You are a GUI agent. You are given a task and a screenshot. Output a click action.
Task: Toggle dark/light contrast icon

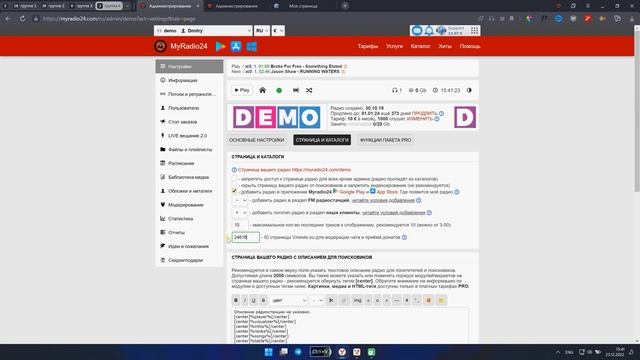(469, 90)
